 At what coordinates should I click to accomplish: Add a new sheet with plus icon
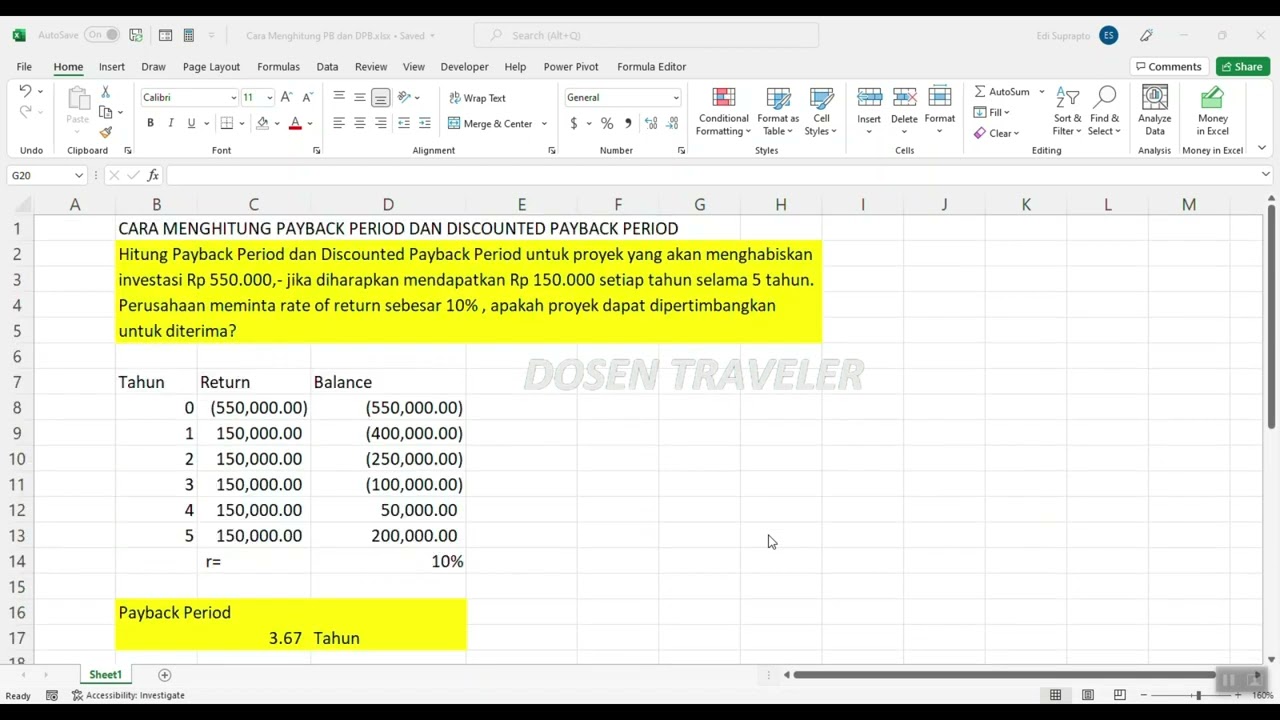tap(165, 675)
